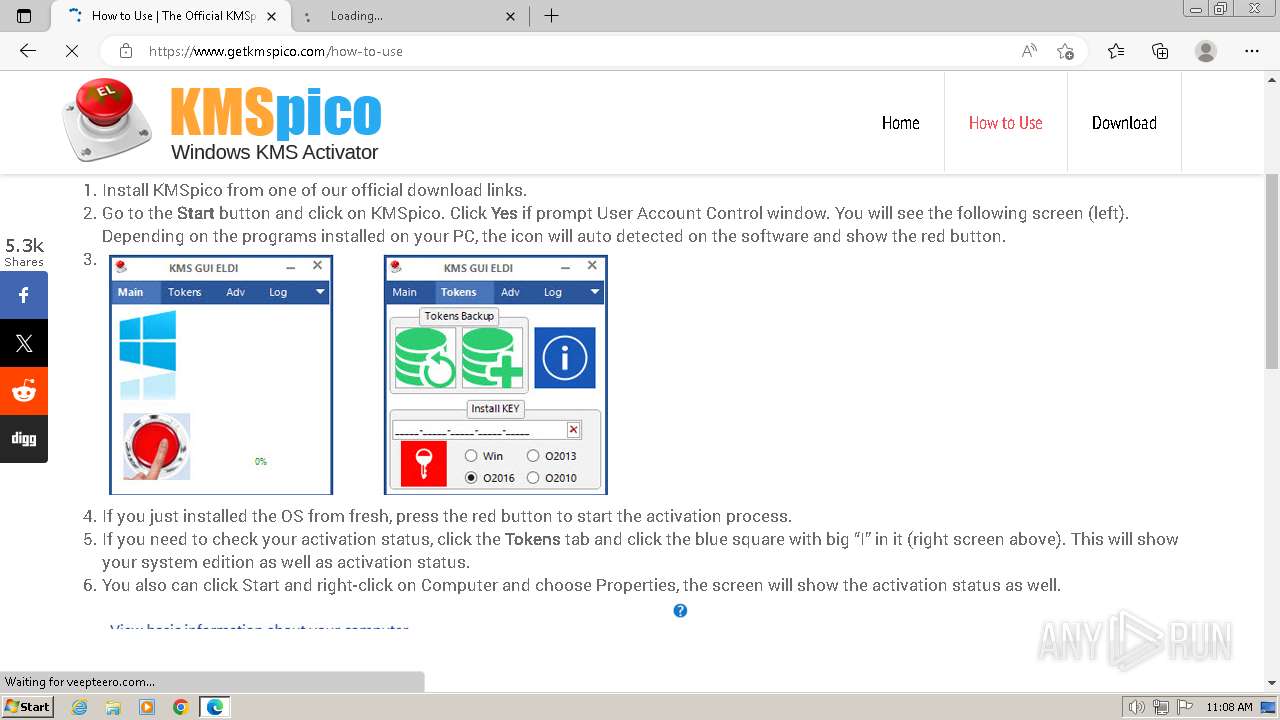1280x720 pixels.
Task: Select Edge icon in taskbar
Action: [215, 707]
